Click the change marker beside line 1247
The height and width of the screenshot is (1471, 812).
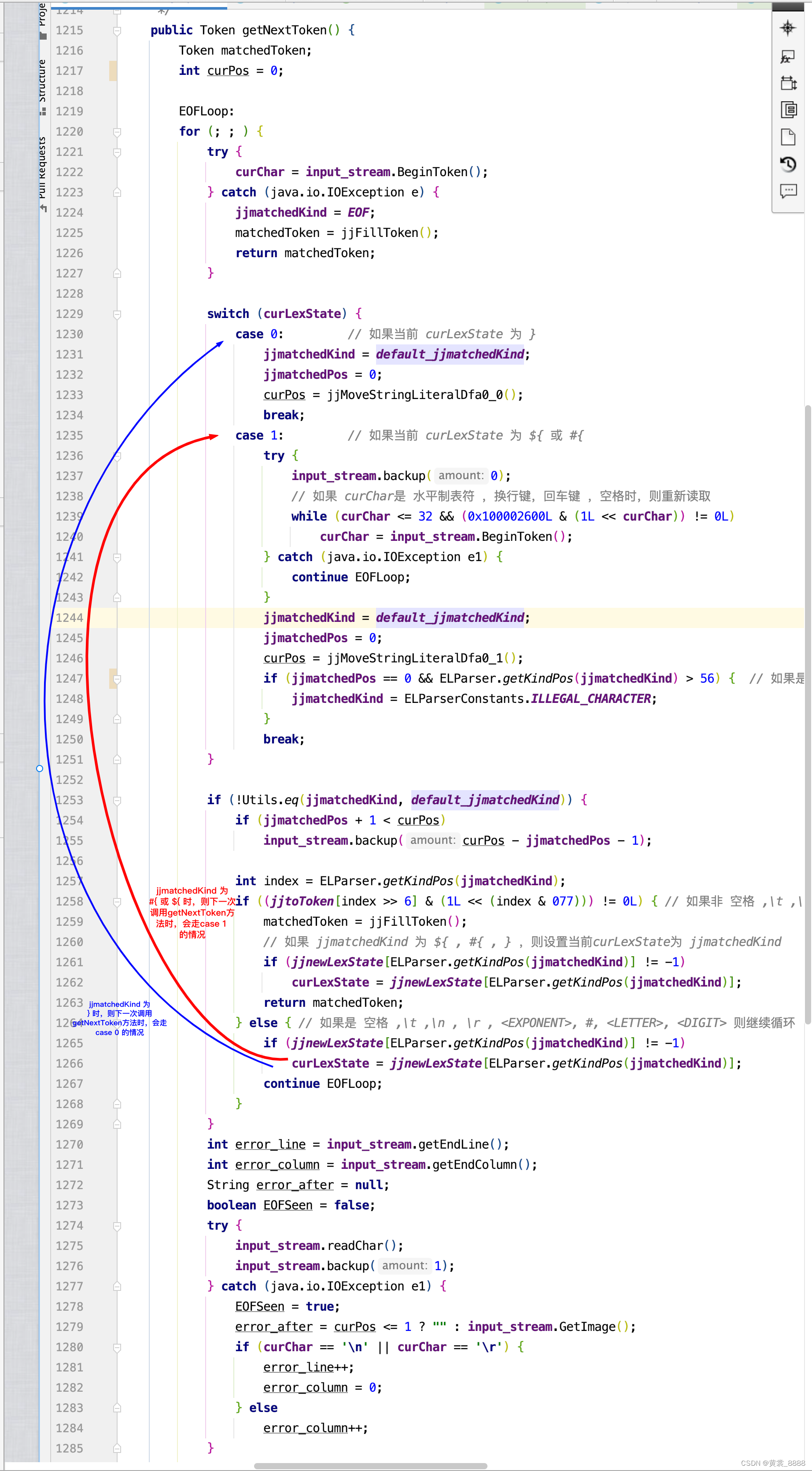click(112, 678)
